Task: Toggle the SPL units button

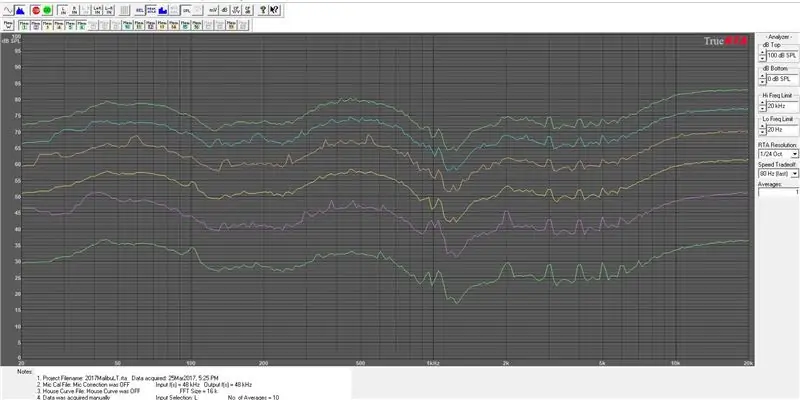Action: click(186, 10)
